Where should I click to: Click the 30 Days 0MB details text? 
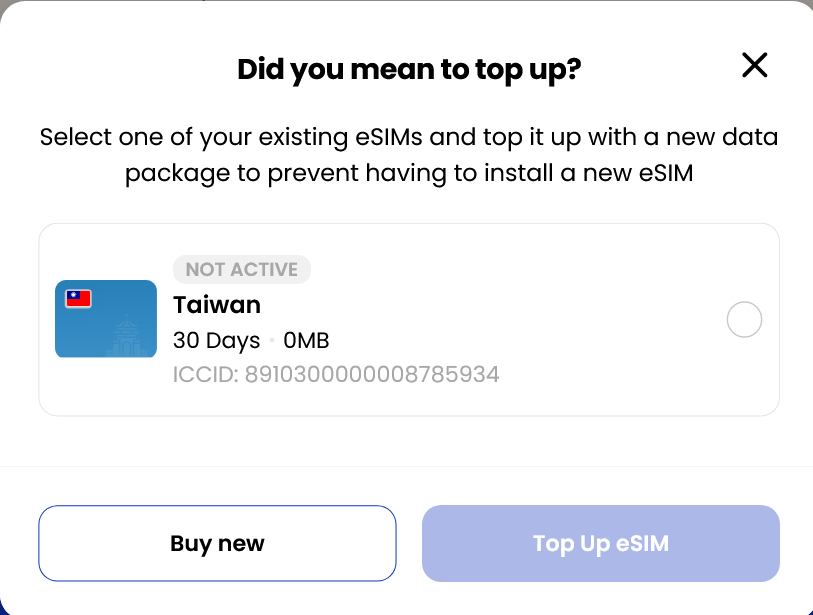(x=249, y=340)
